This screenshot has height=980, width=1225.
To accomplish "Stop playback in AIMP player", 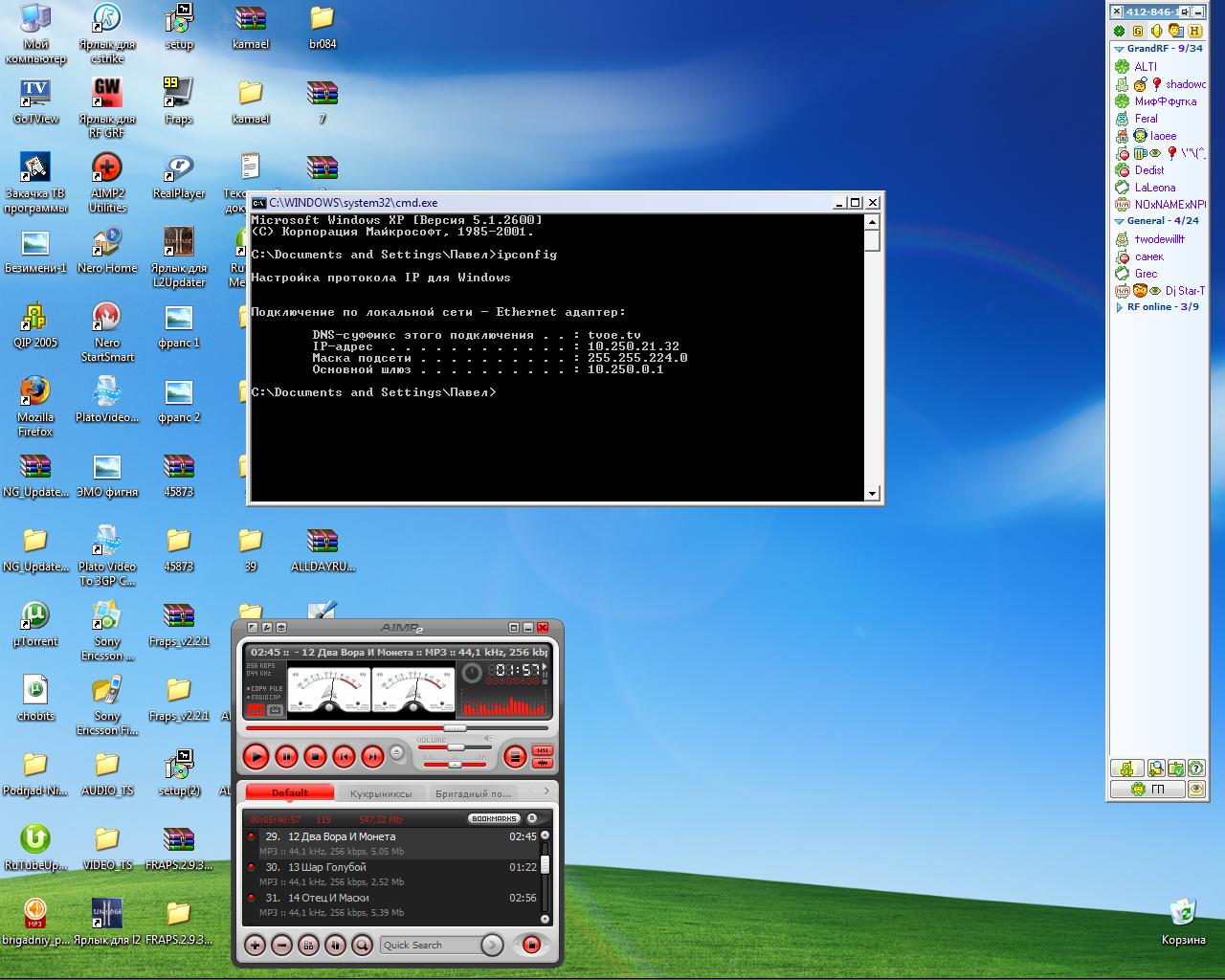I will (x=315, y=757).
